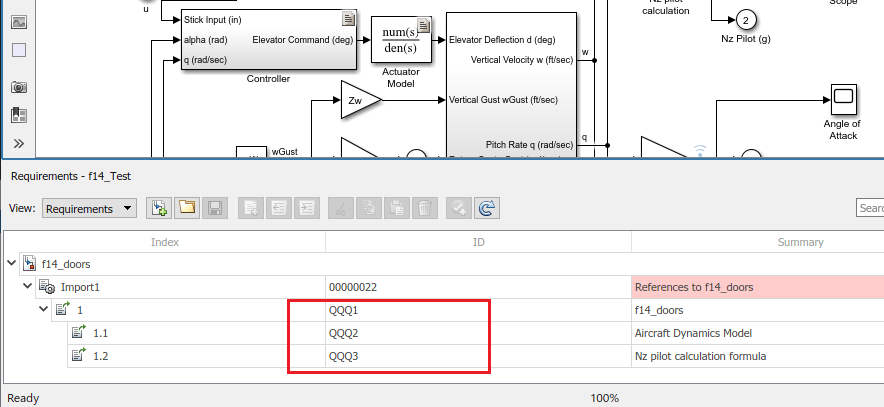The image size is (884, 407).
Task: Open a requirement set with folder icon
Action: (187, 209)
